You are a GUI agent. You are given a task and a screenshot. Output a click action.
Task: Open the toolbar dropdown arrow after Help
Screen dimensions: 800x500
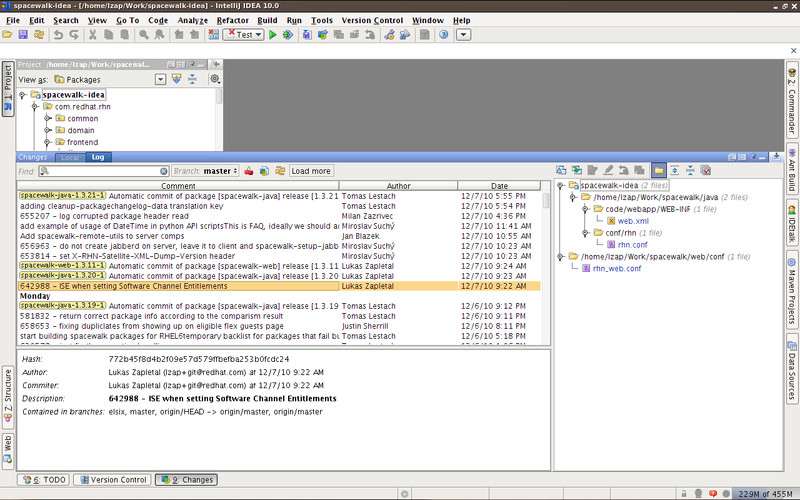click(x=463, y=35)
